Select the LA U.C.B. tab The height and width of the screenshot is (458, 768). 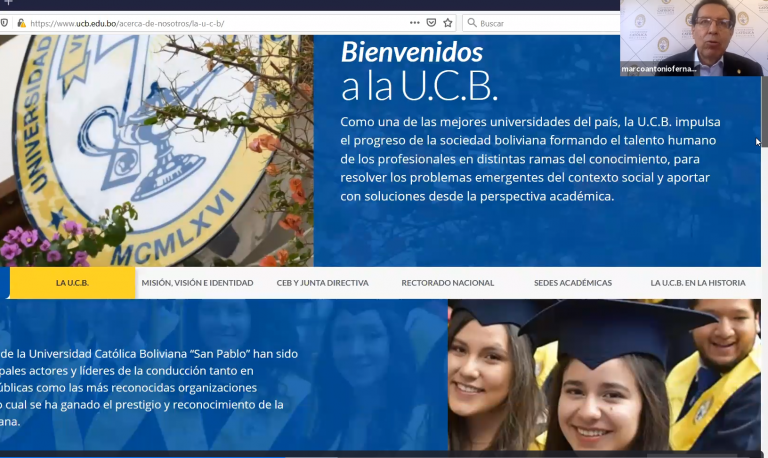click(x=72, y=283)
